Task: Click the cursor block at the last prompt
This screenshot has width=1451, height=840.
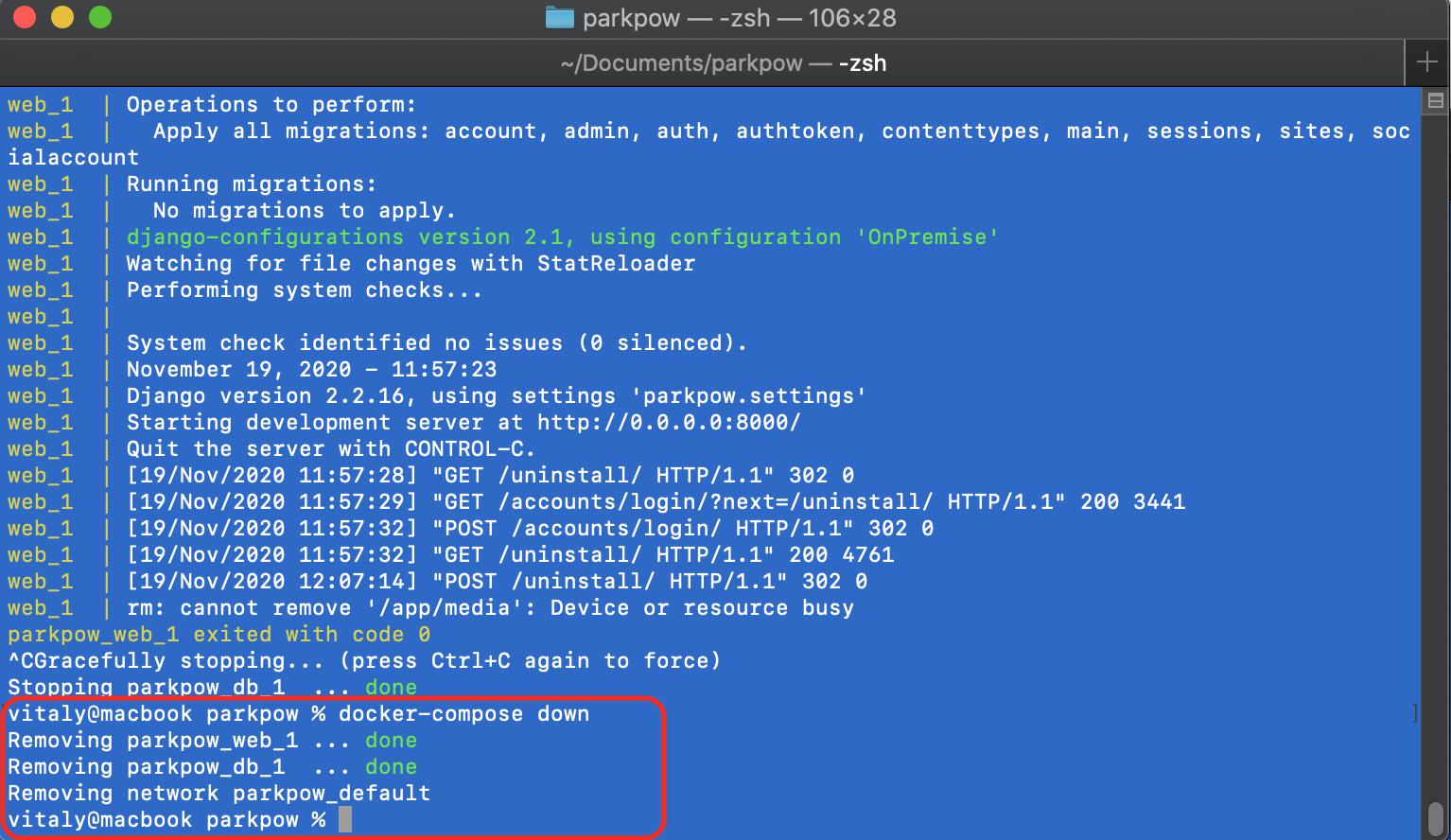Action: tap(345, 819)
